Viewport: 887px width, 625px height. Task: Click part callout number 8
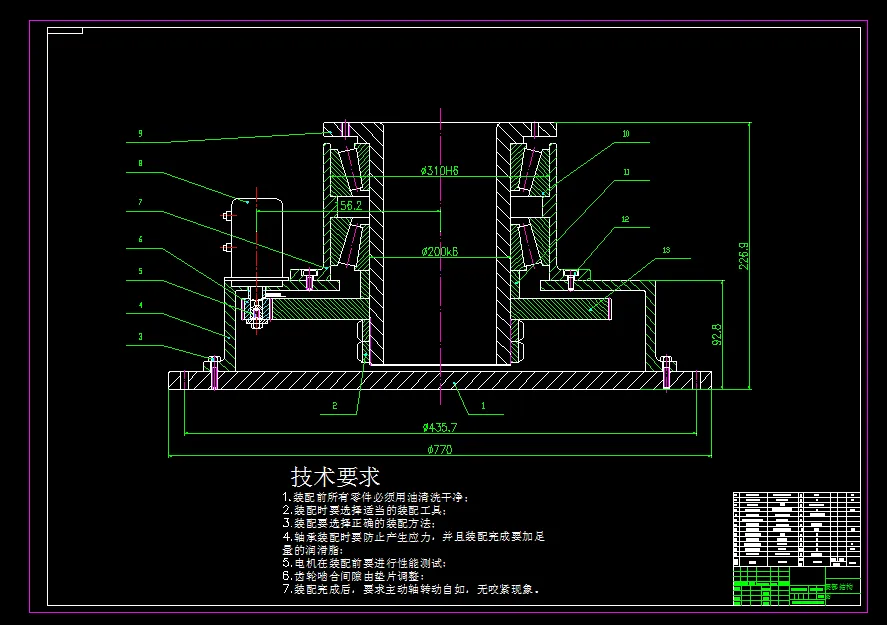pos(140,163)
